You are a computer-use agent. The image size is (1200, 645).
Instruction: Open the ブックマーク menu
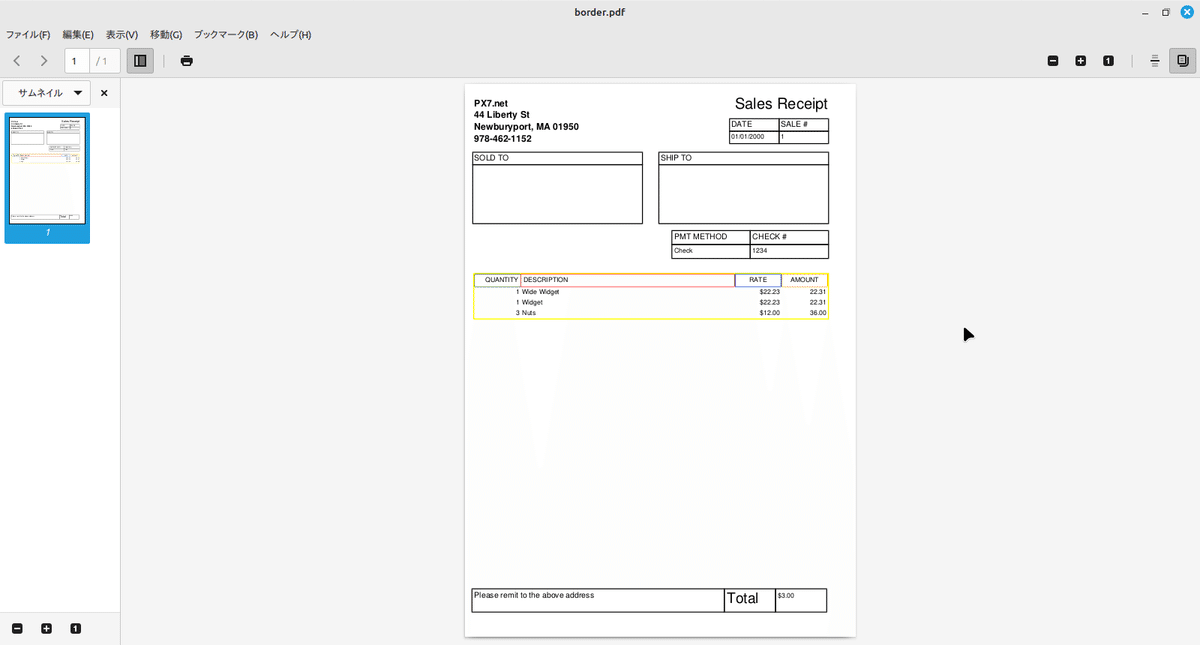(225, 34)
